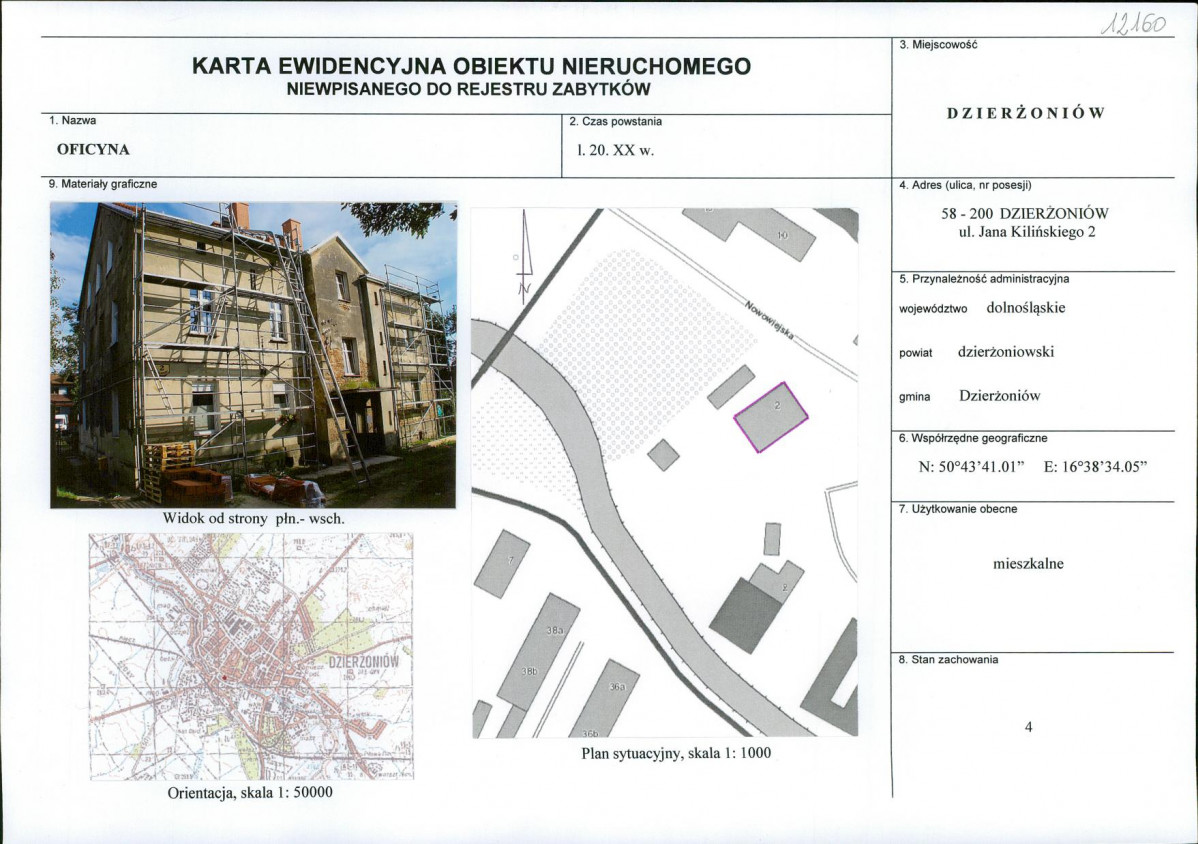Click the 'Nowowiejska' street label on the plan
Viewport: 1198px width, 844px height.
pos(769,320)
